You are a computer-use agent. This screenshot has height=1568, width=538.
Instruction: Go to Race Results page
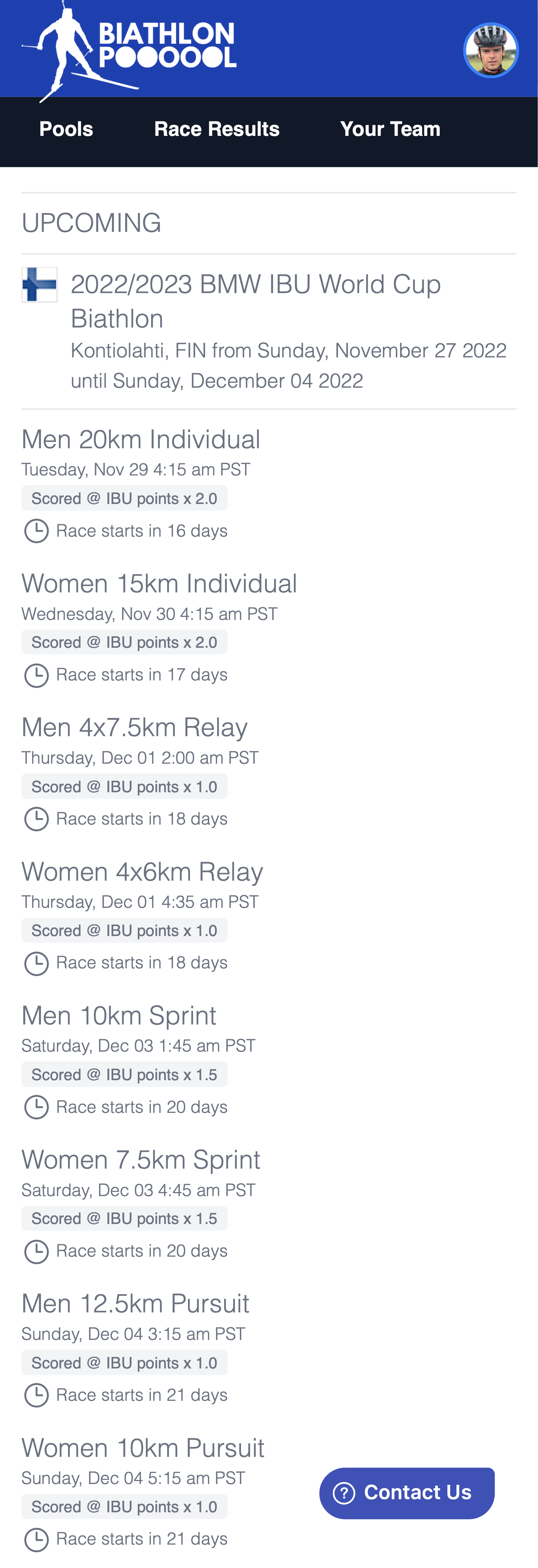[x=217, y=129]
